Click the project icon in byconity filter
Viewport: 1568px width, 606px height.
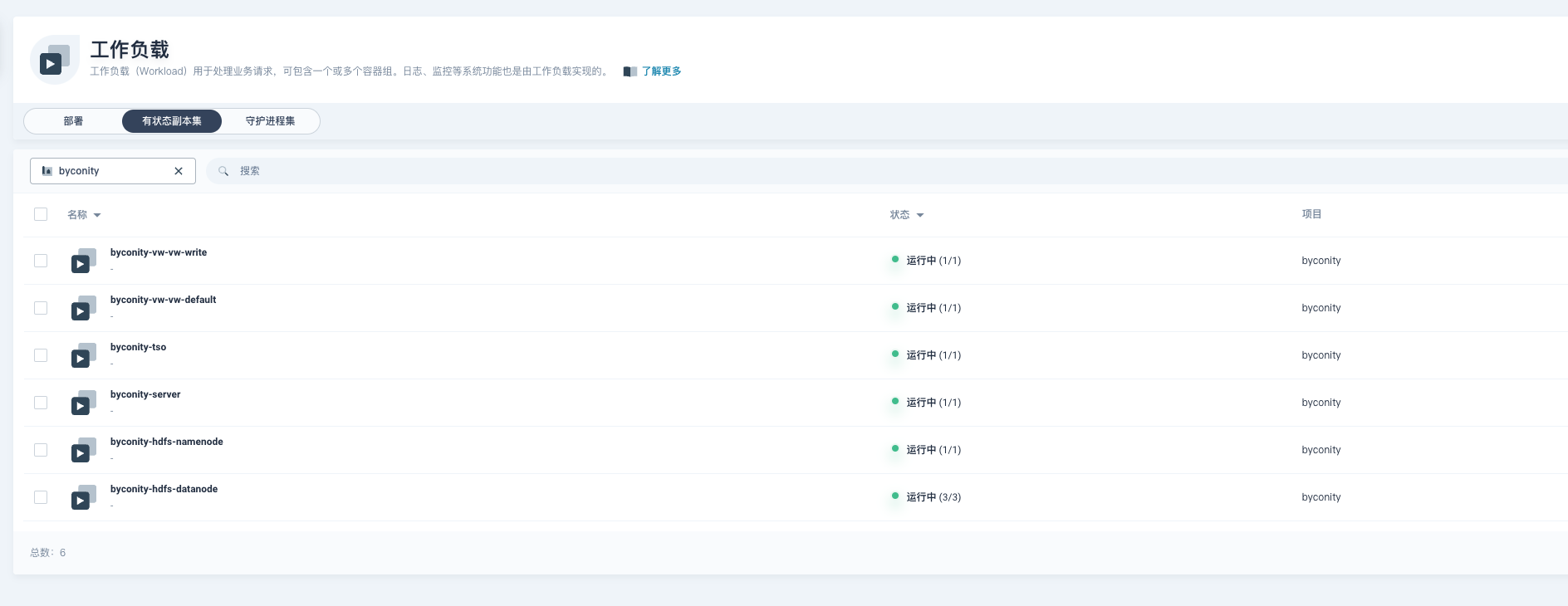tap(47, 171)
